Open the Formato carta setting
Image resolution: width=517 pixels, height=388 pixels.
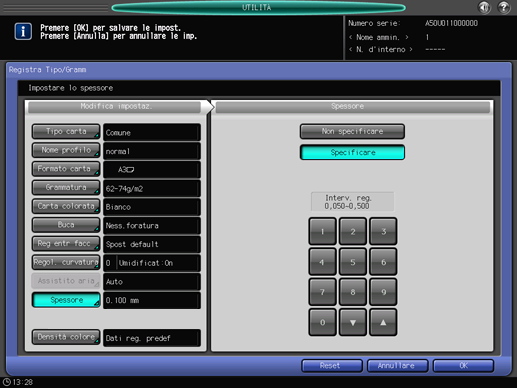pyautogui.click(x=66, y=169)
